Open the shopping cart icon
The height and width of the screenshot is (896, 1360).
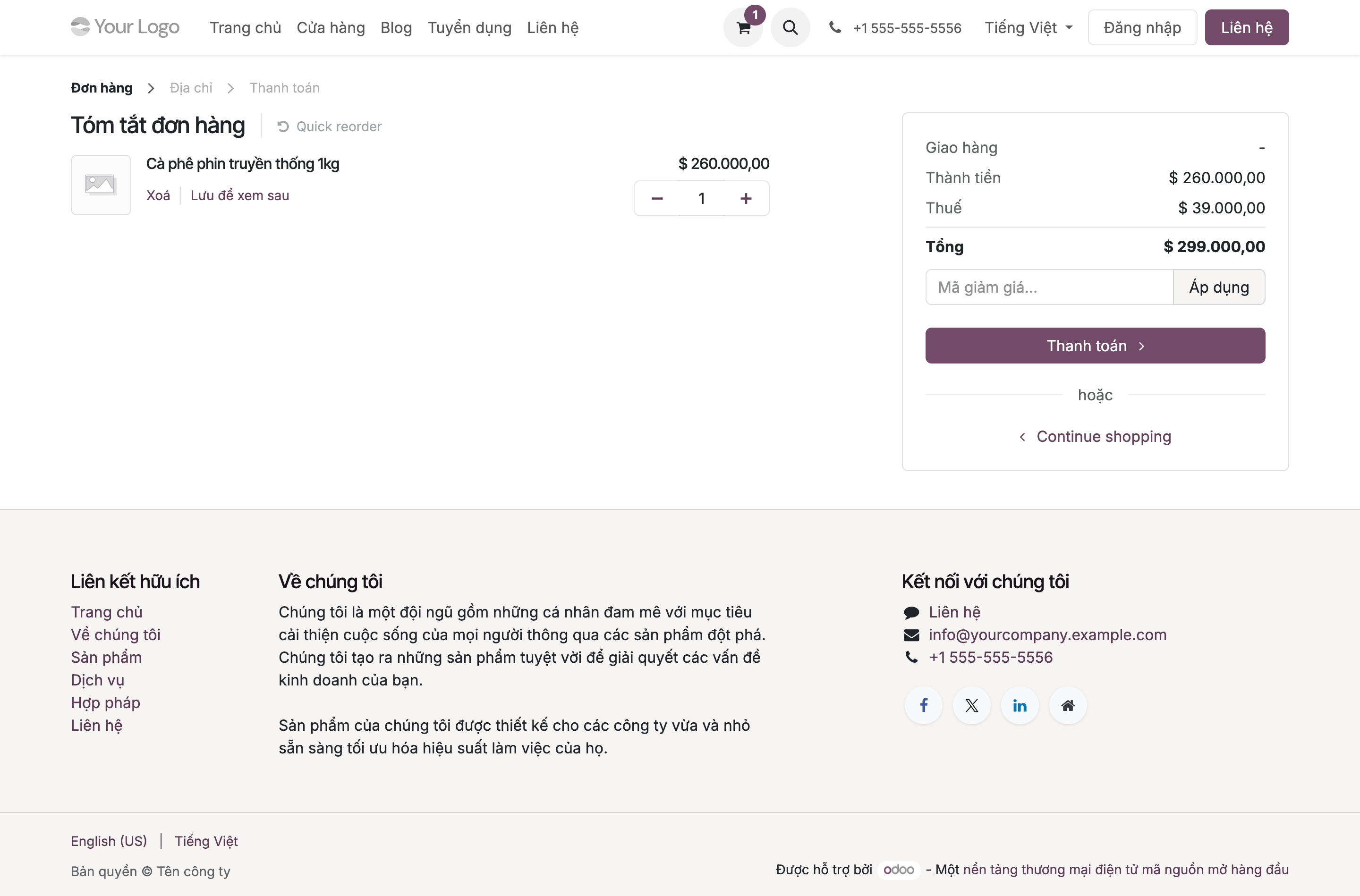point(743,27)
